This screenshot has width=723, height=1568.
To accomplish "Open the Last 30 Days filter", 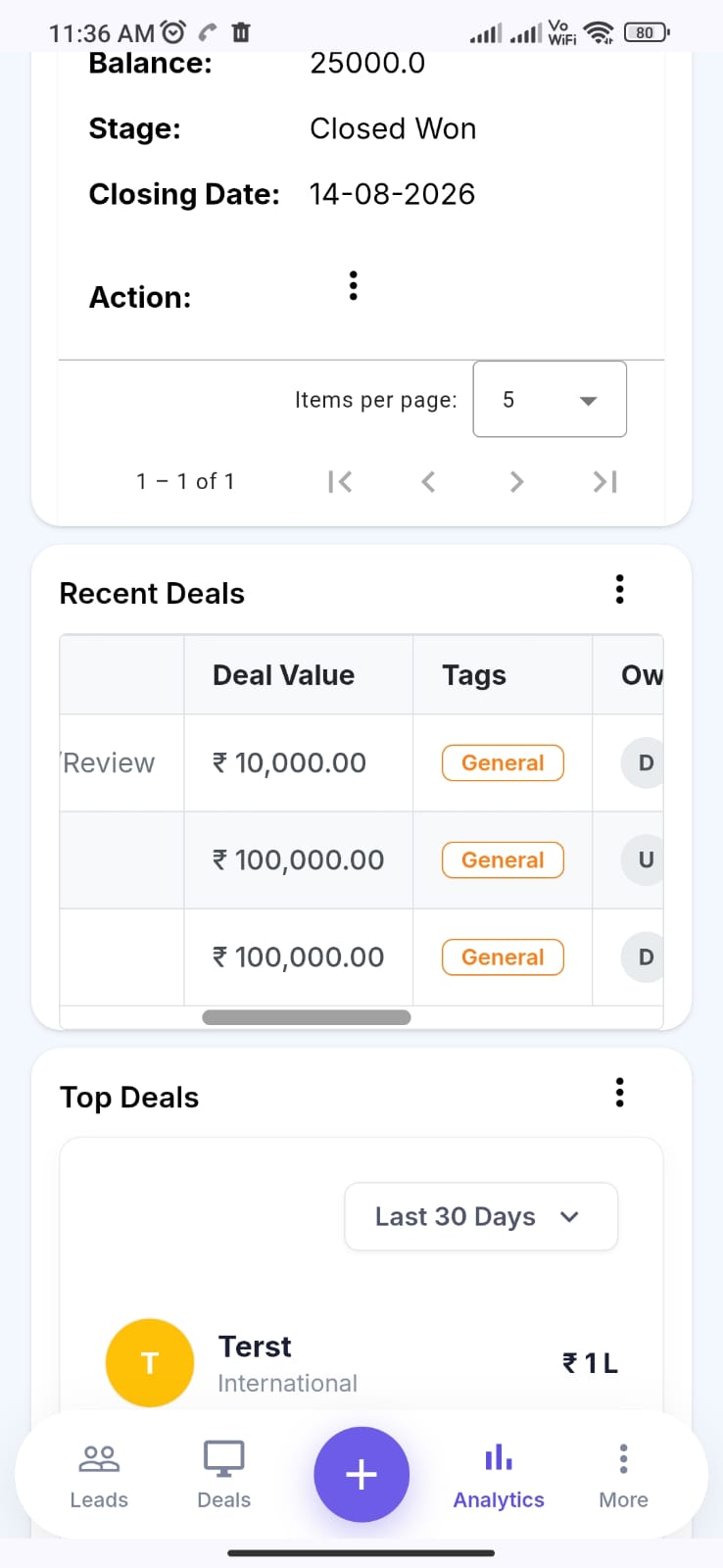I will tap(481, 1216).
